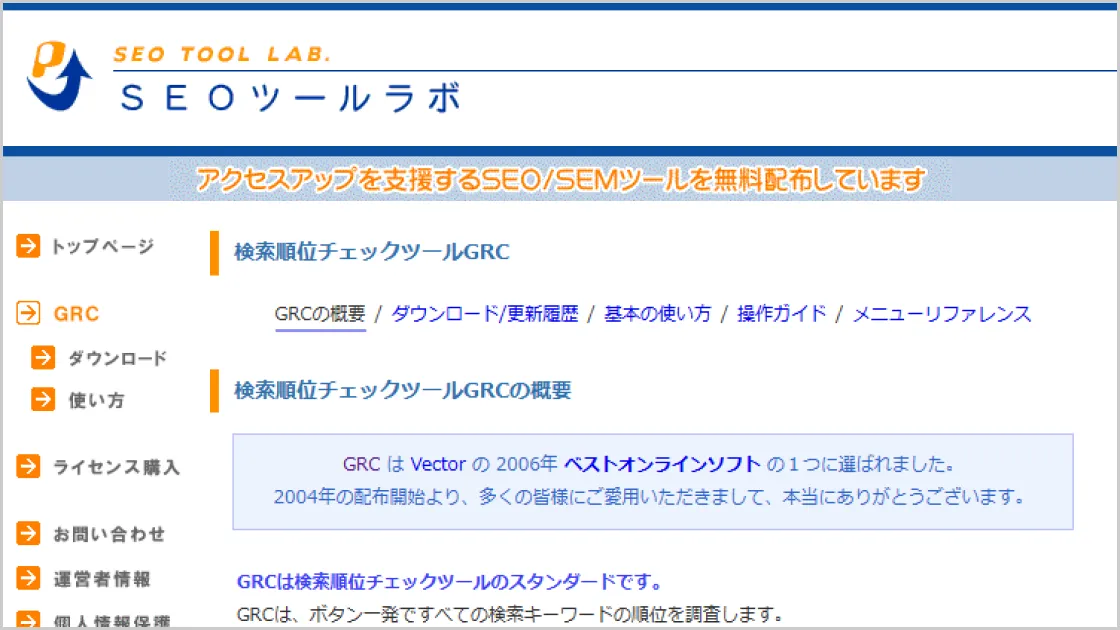Screen dimensions: 1120x630
Task: Click the arrow icon next to 使い方
Action: coord(43,400)
